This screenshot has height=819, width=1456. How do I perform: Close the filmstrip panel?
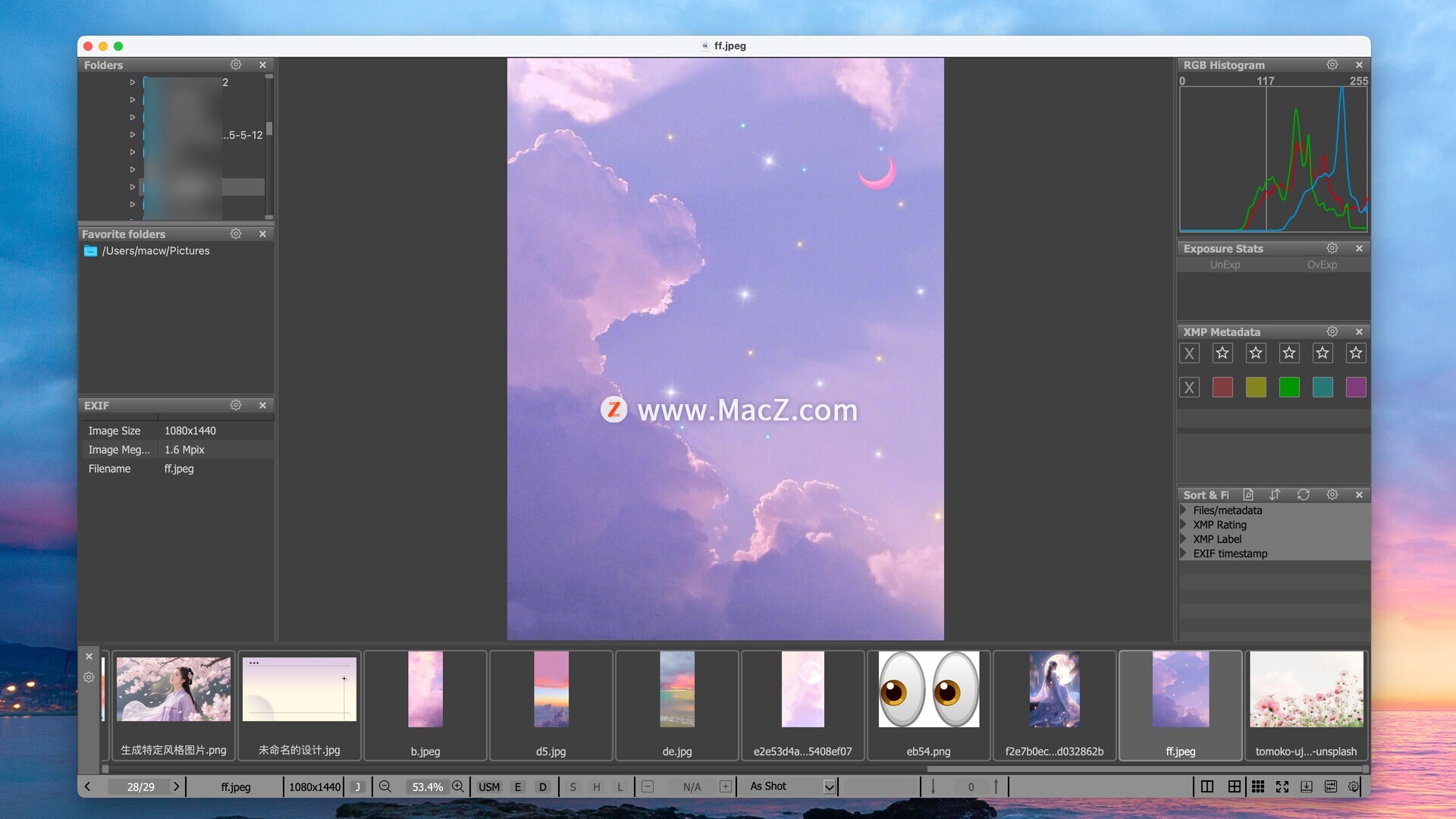(x=89, y=657)
